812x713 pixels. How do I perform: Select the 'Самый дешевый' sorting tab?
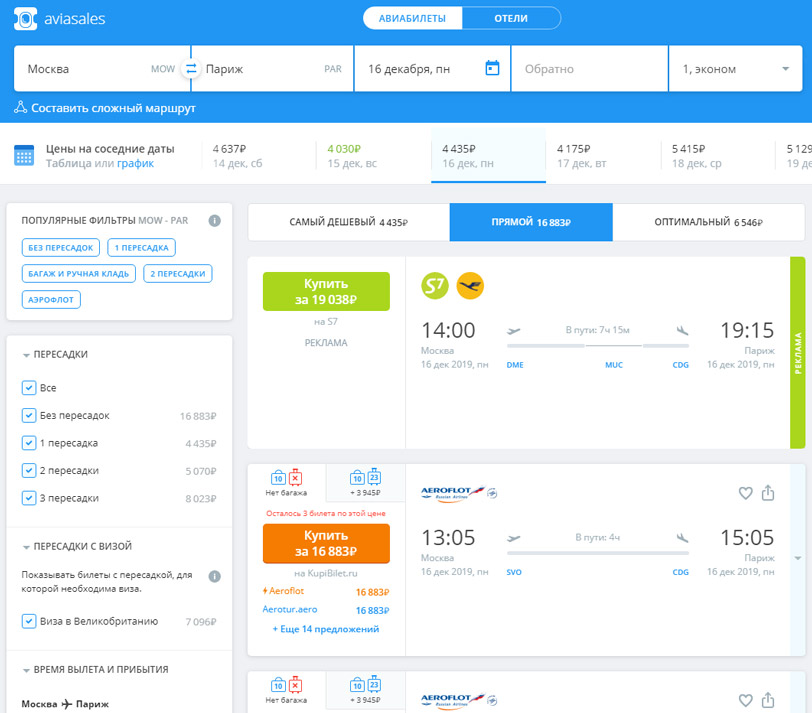(348, 222)
